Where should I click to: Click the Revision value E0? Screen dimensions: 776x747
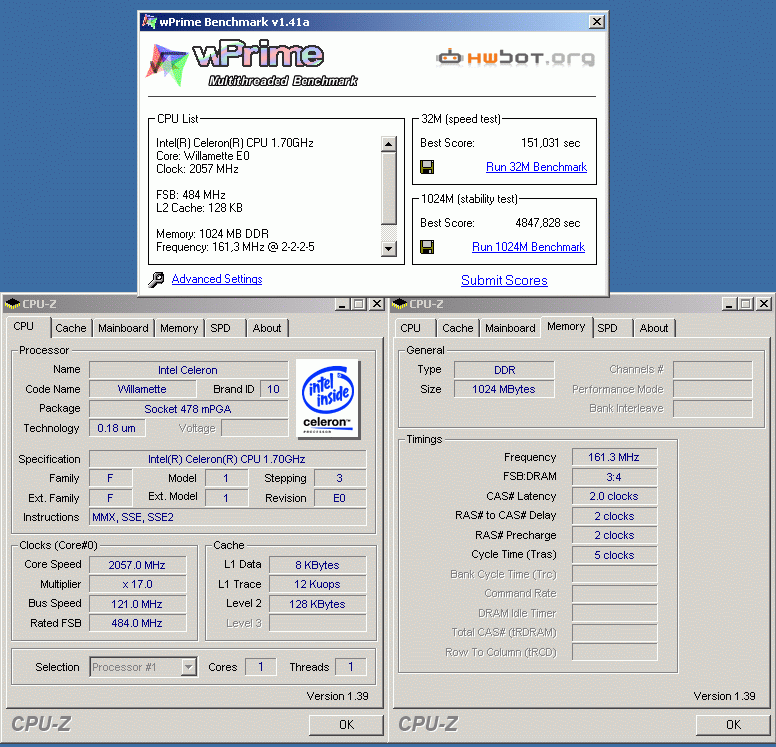pyautogui.click(x=340, y=498)
